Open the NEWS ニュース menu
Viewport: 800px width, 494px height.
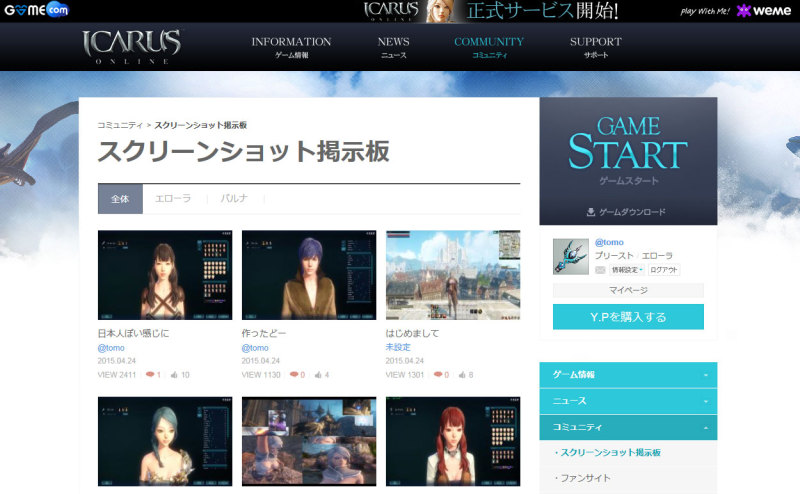pos(393,47)
